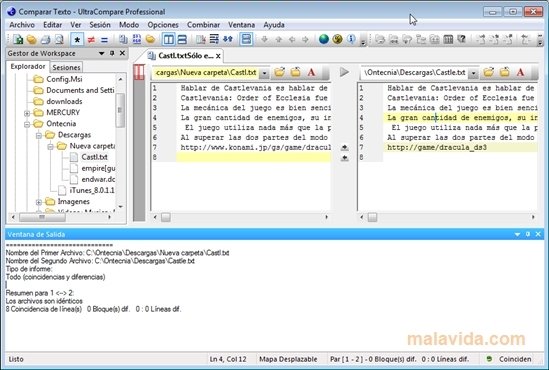
Task: Toggle show all lines asterisk button
Action: 77,40
